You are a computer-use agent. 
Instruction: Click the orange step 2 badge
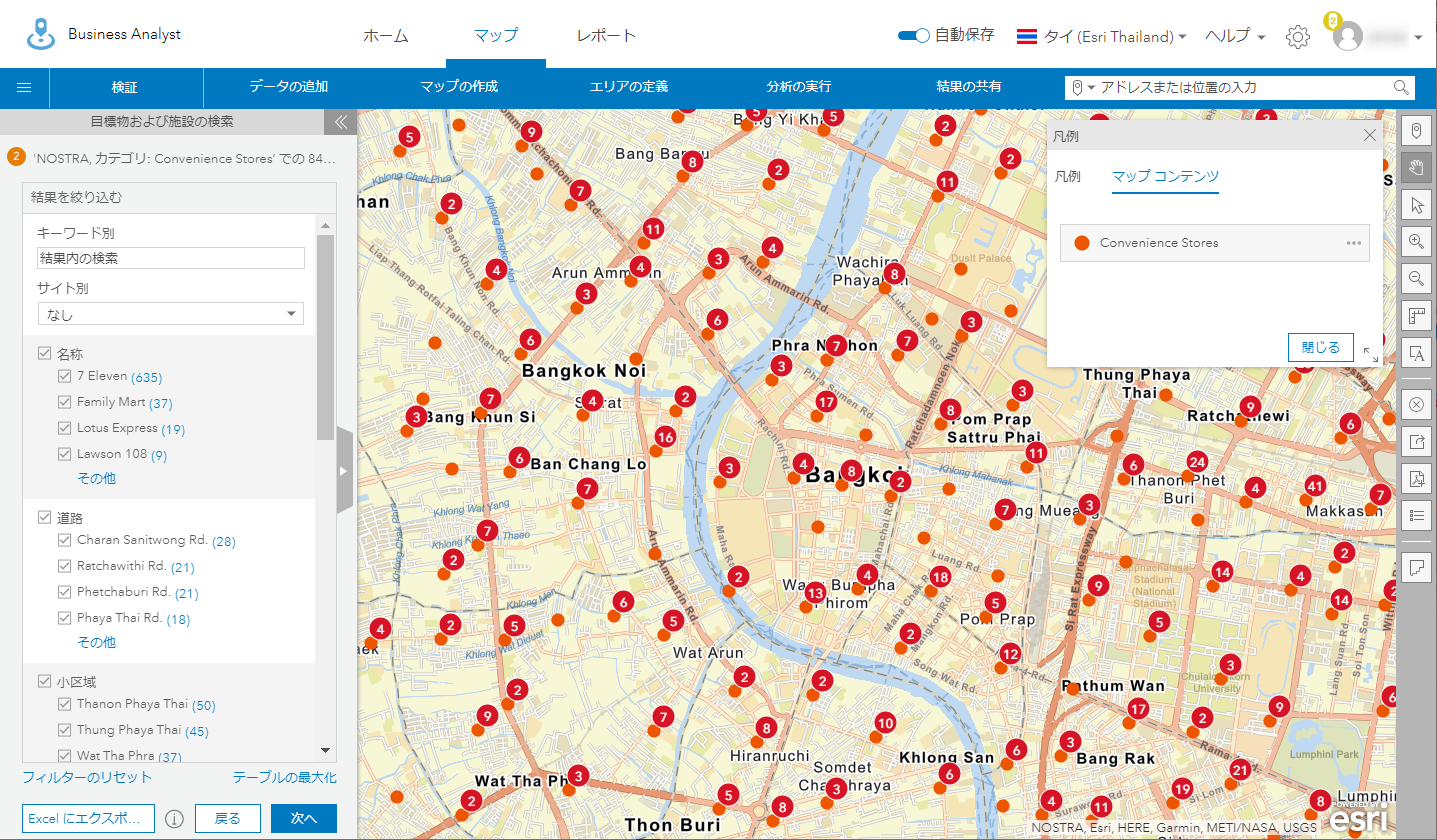16,157
